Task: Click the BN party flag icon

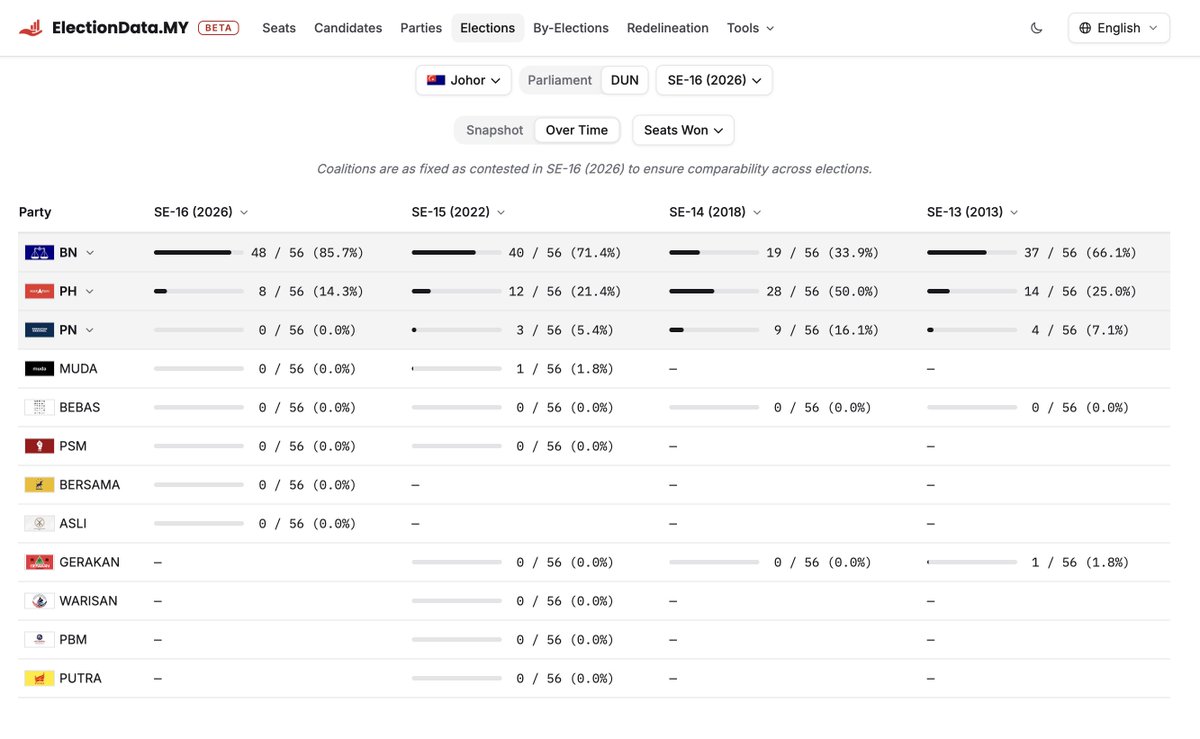Action: tap(39, 253)
